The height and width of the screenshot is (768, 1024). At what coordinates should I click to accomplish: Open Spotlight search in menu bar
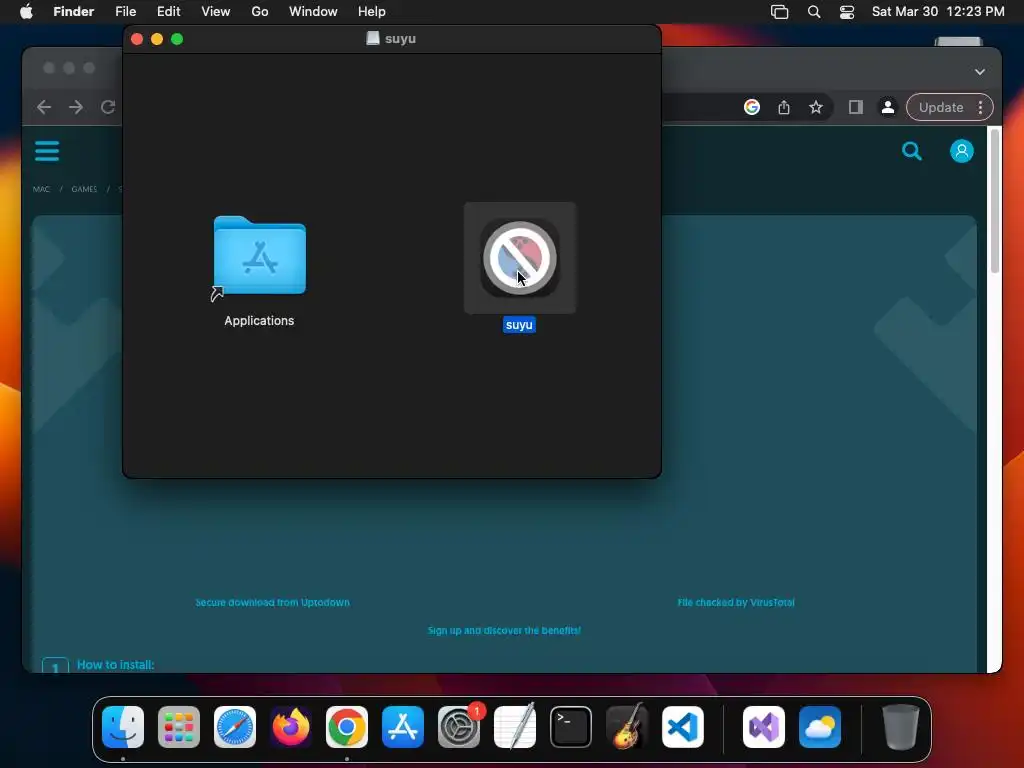click(814, 12)
